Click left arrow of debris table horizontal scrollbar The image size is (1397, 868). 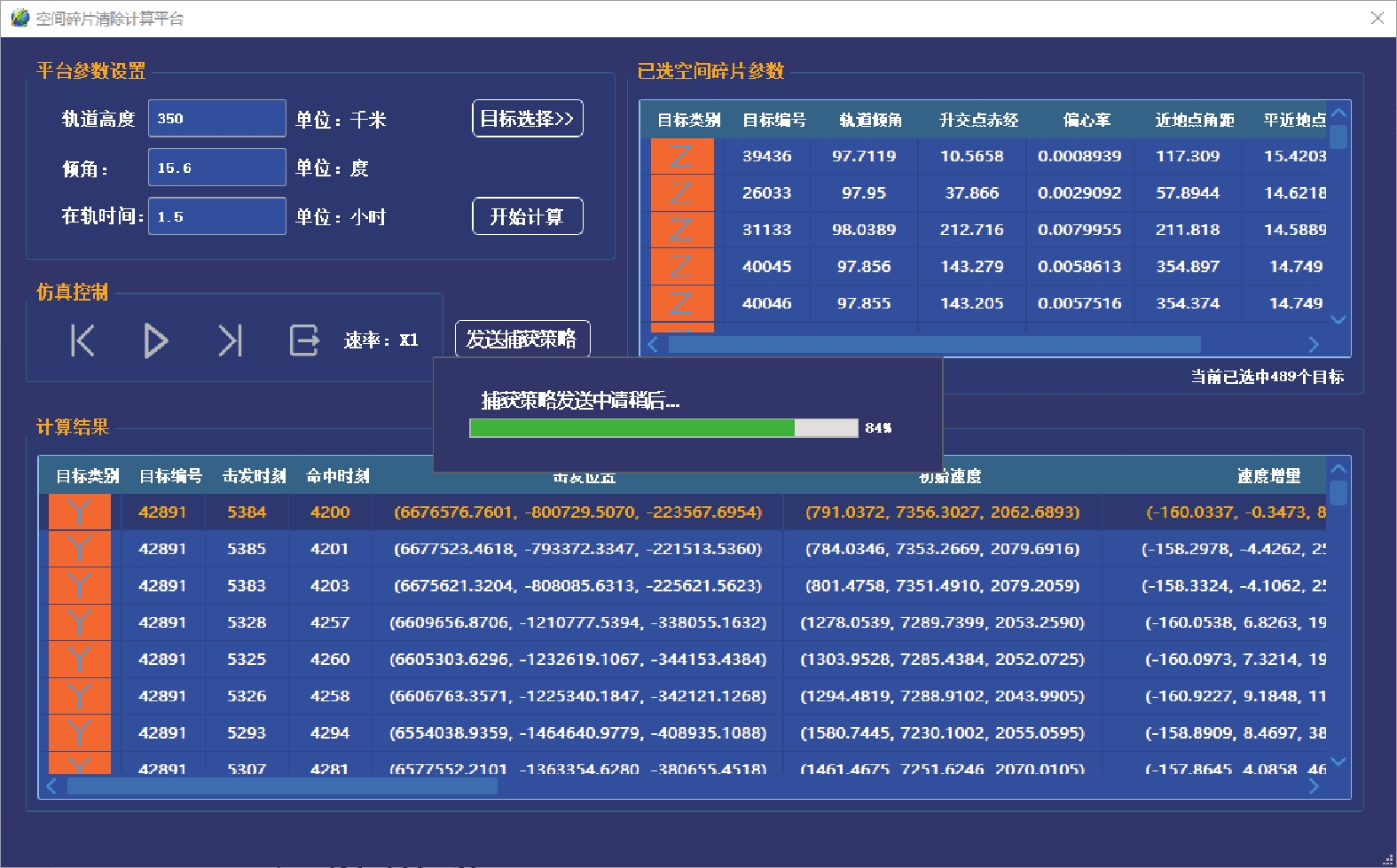tap(654, 344)
